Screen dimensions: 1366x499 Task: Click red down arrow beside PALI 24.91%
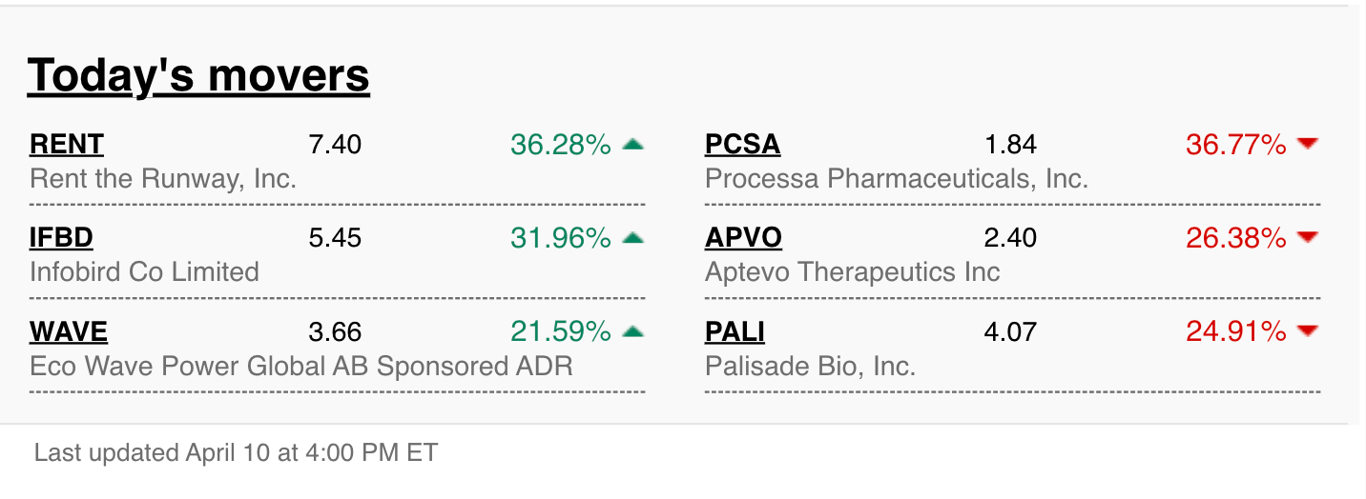(x=1307, y=331)
